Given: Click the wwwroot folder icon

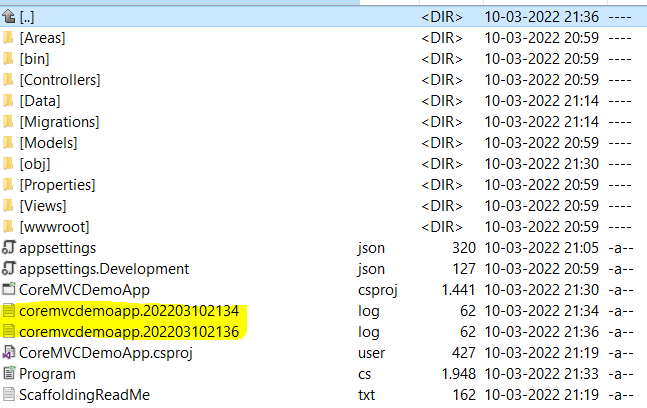Looking at the screenshot, I should tap(8, 227).
